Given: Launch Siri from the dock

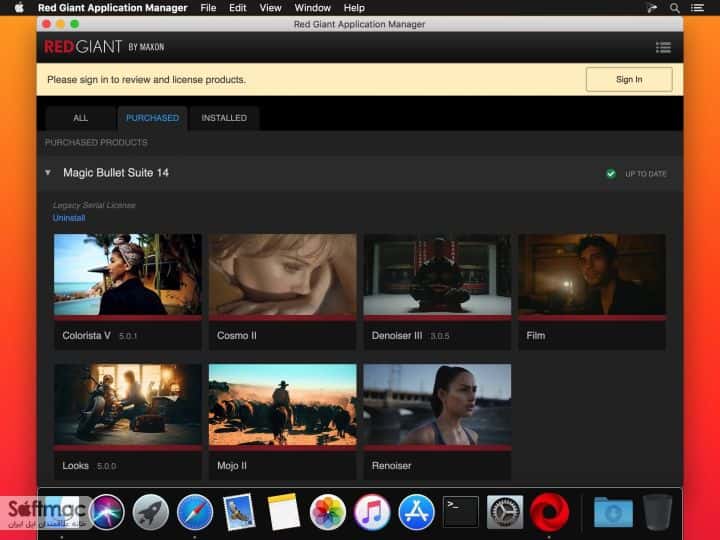Looking at the screenshot, I should (107, 512).
